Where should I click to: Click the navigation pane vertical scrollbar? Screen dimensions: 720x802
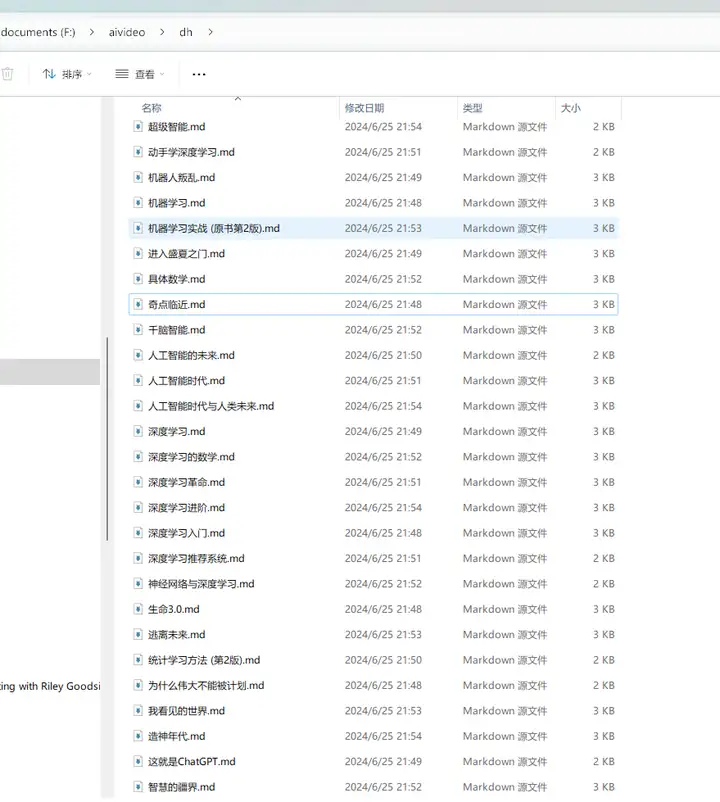107,438
